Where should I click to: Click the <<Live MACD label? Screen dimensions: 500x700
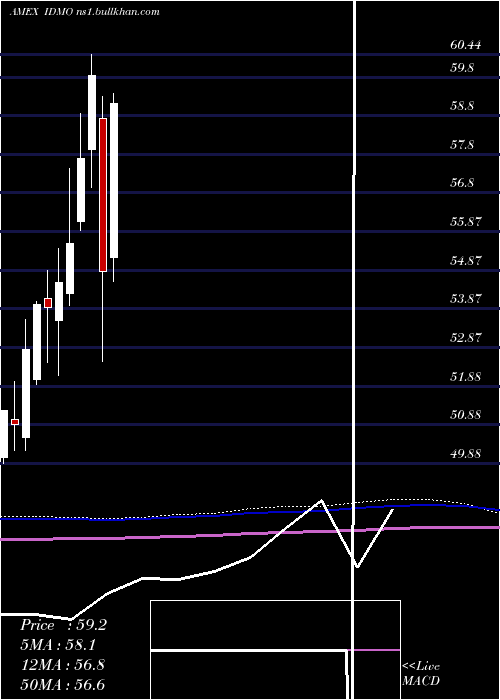tap(421, 674)
